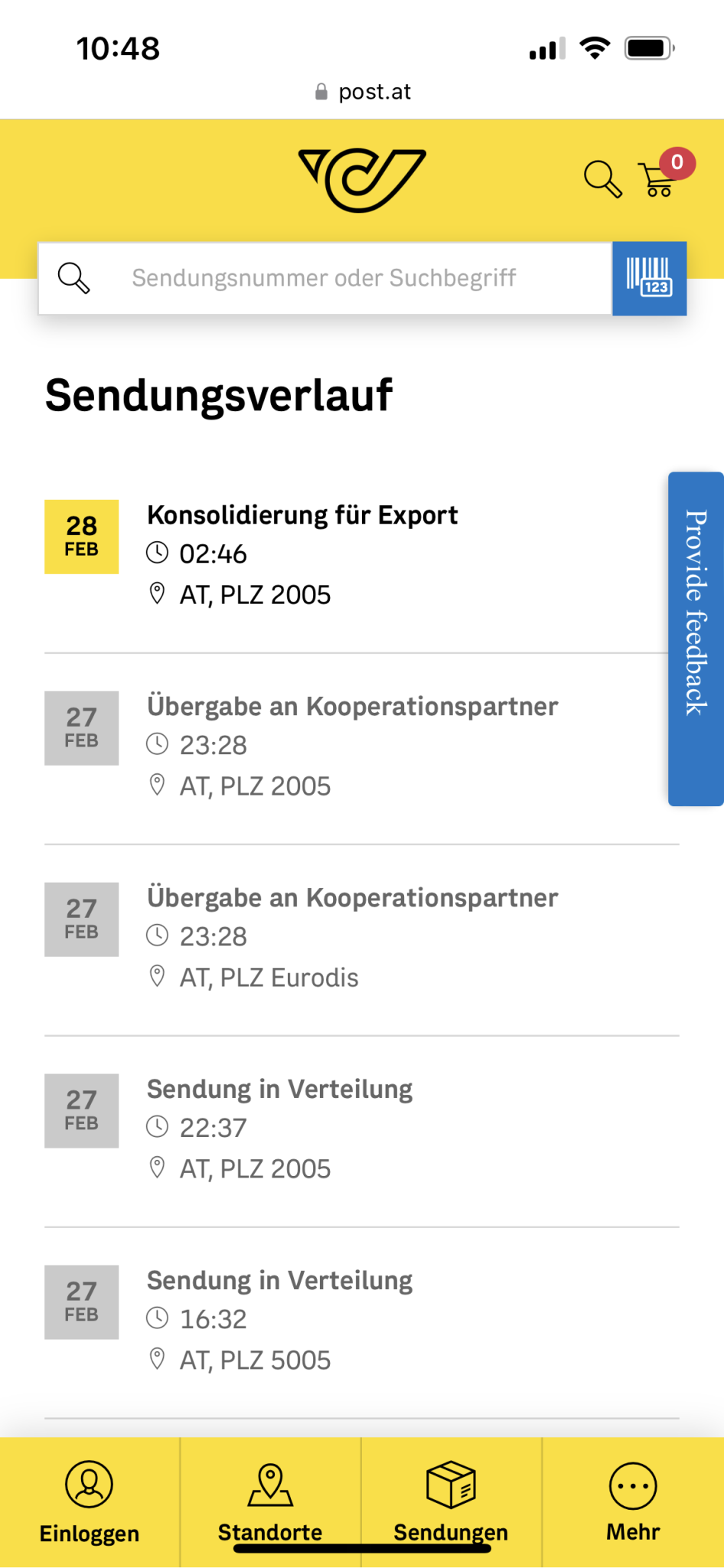The height and width of the screenshot is (1568, 724).
Task: Click the Austrian Post horn logo
Action: coord(362,180)
